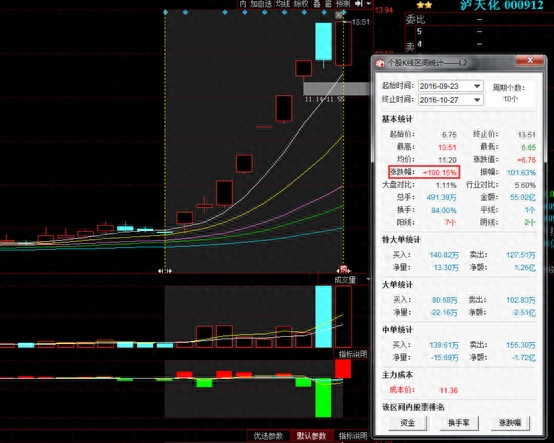Select the 默认参数 tab
The height and width of the screenshot is (443, 554).
click(311, 436)
